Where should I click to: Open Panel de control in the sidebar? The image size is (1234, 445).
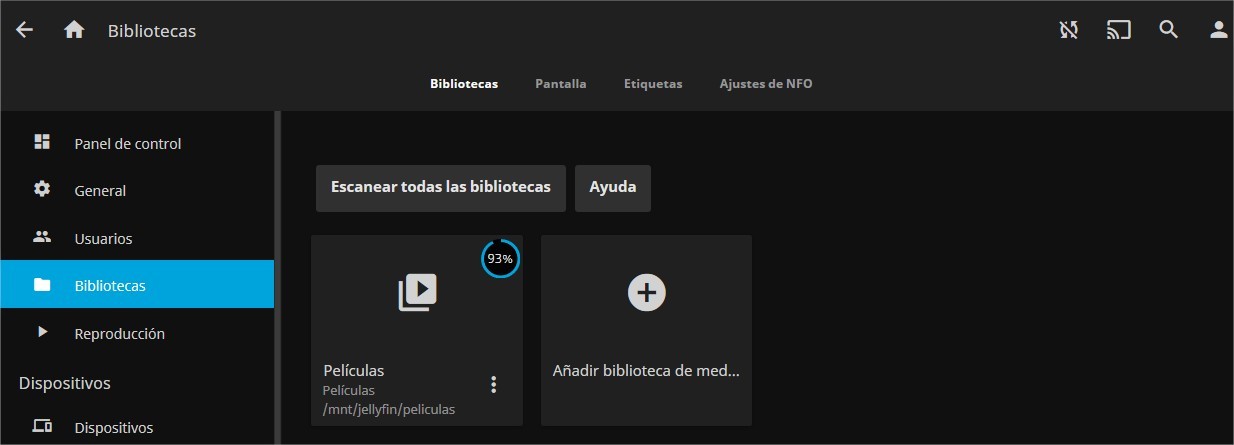pyautogui.click(x=137, y=143)
